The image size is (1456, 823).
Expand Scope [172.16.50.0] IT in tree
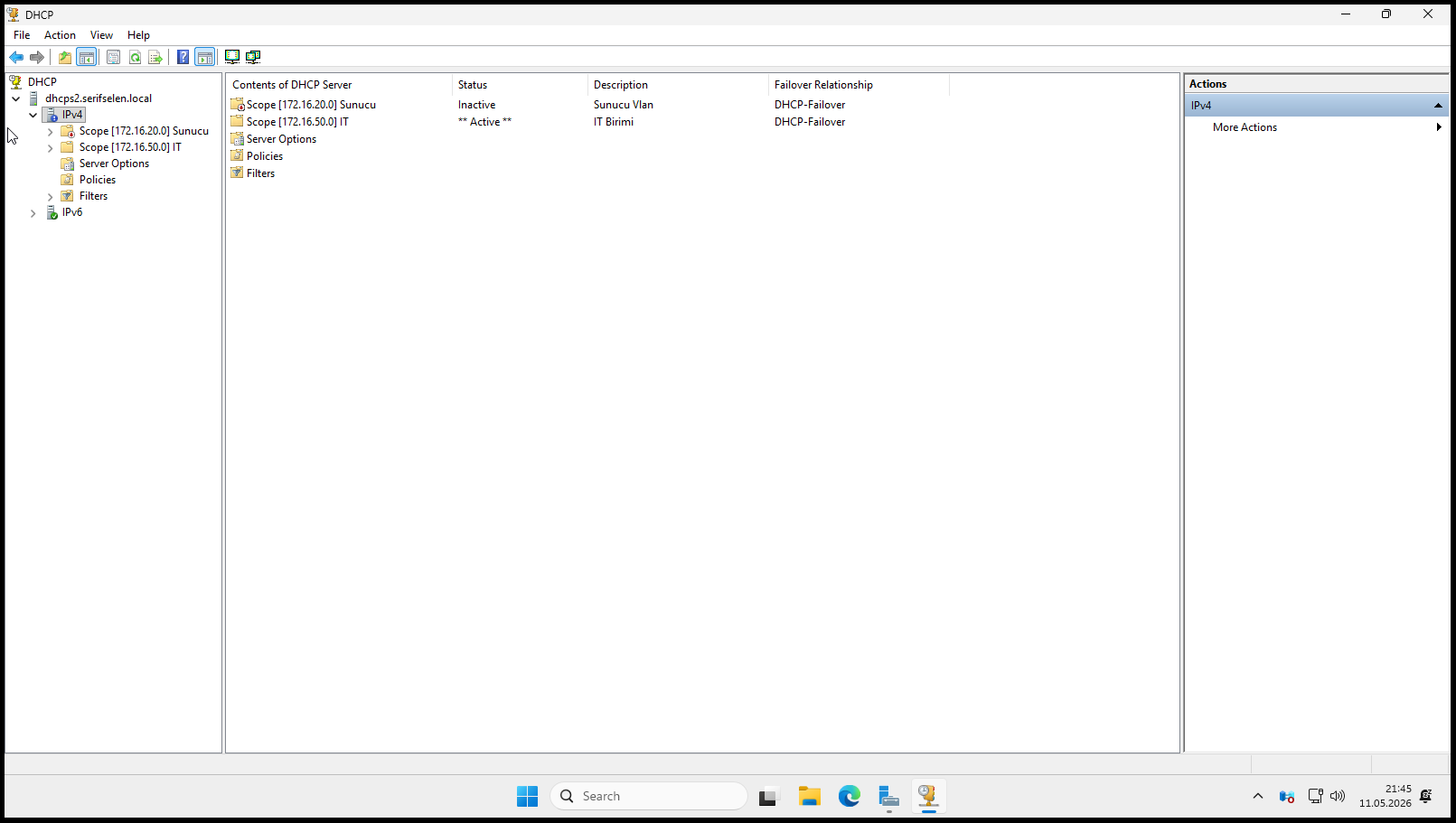click(51, 148)
